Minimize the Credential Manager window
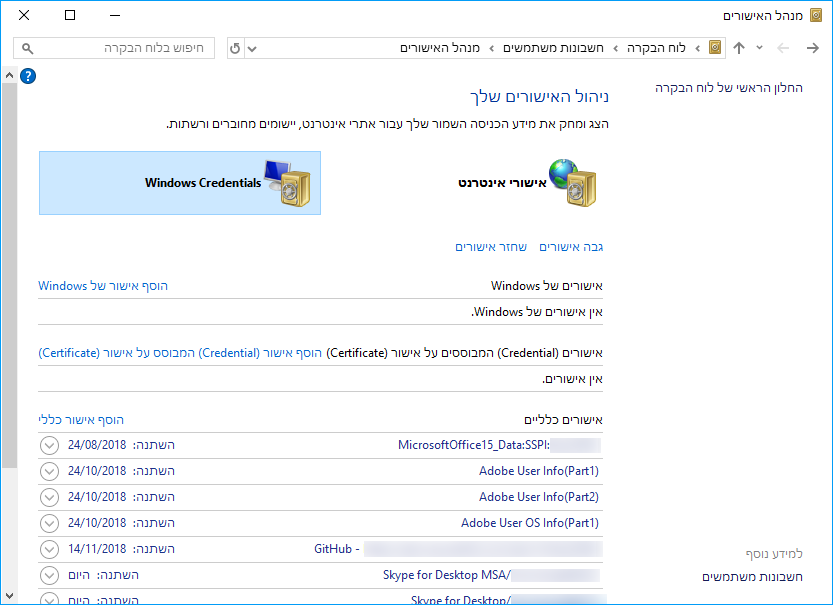The image size is (833, 605). [115, 15]
